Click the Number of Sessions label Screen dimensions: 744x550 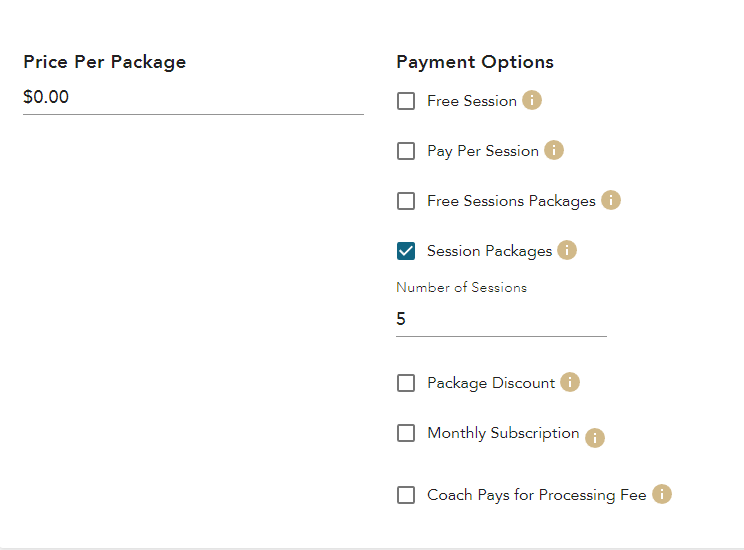(461, 287)
